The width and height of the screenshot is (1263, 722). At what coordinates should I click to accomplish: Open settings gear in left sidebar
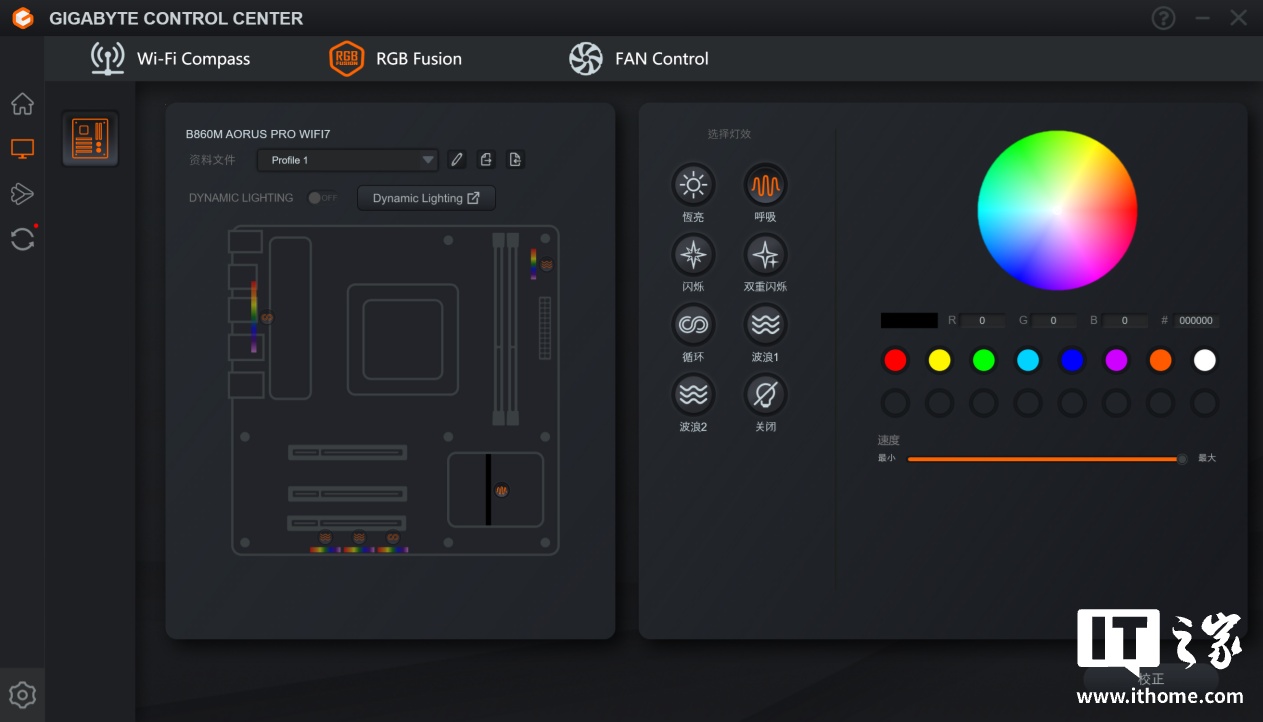click(x=22, y=694)
